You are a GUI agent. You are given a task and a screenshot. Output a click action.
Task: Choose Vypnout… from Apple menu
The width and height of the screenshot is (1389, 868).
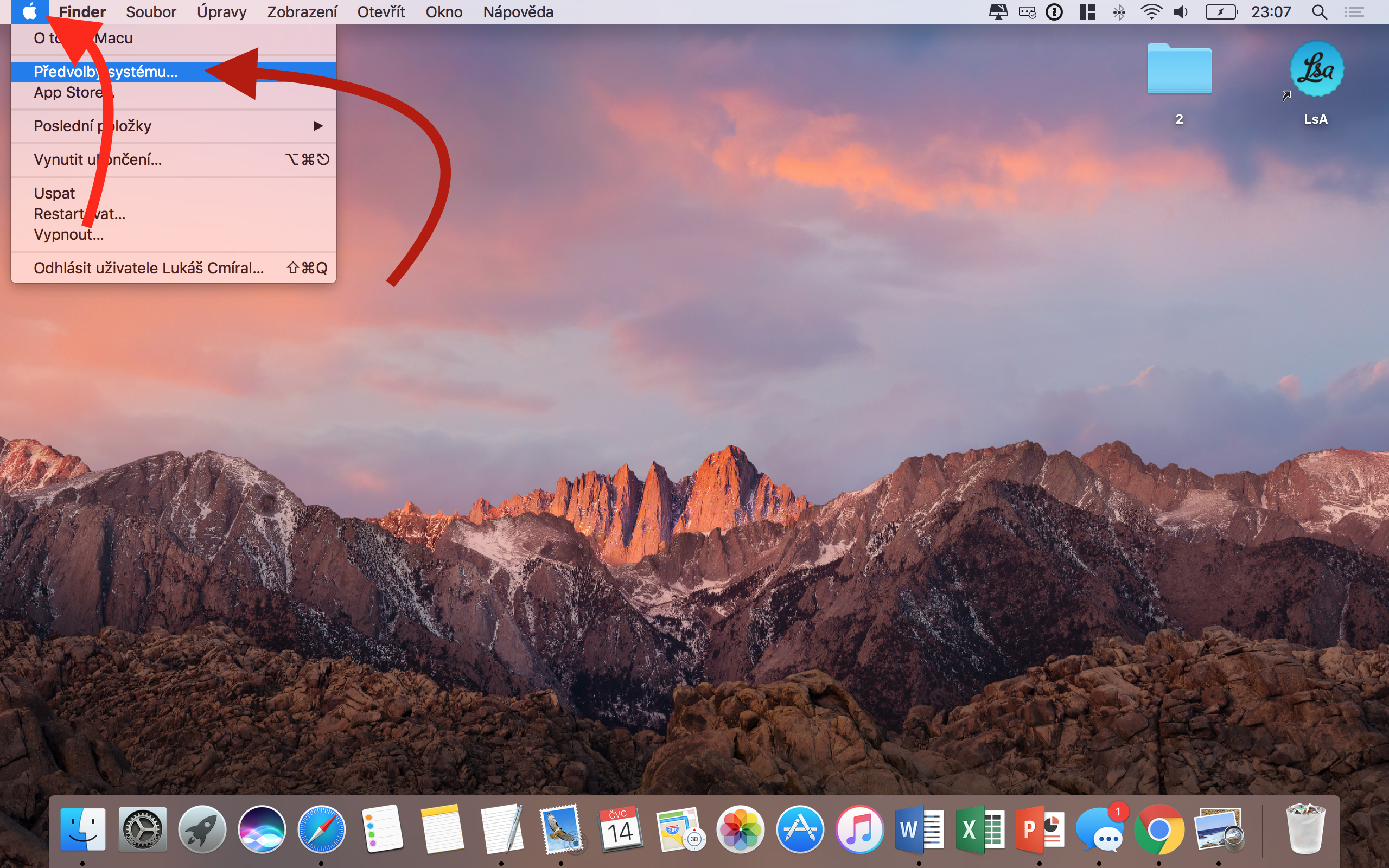[69, 235]
